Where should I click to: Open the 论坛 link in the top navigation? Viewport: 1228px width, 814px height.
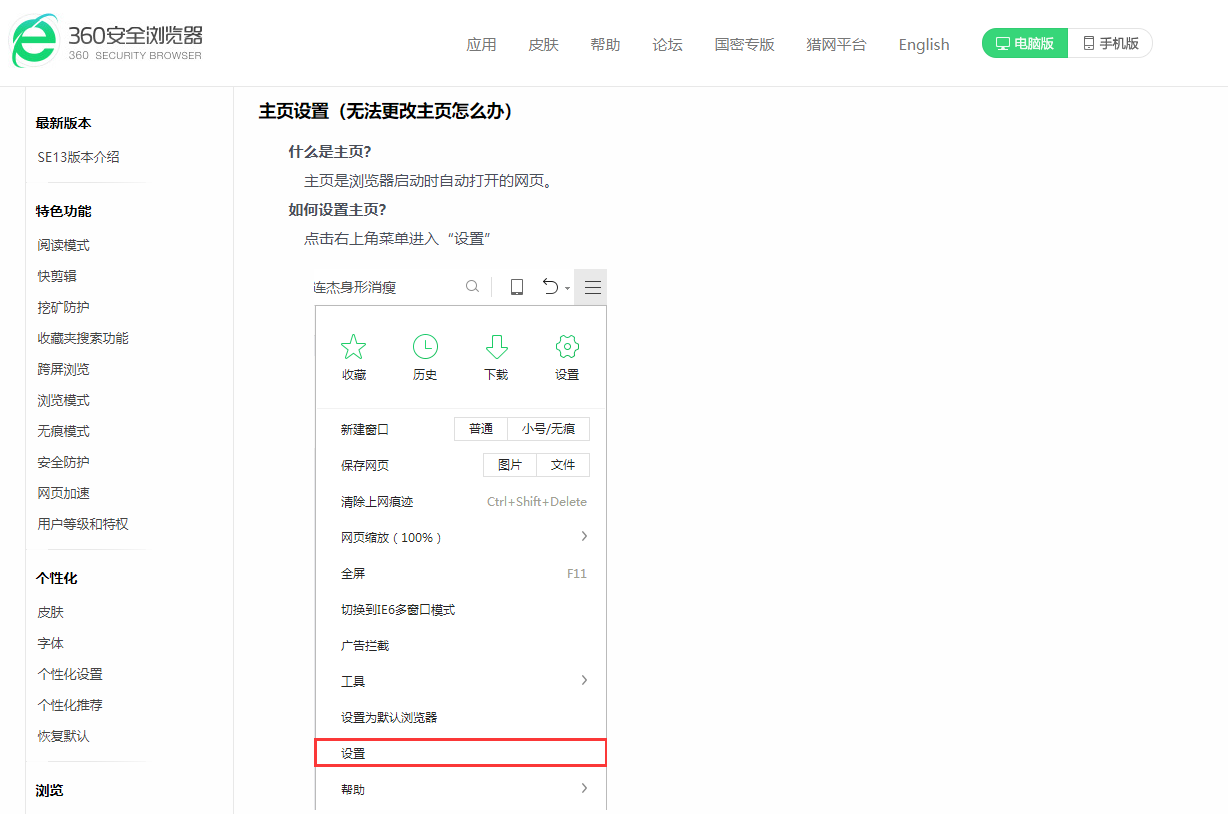[x=667, y=44]
